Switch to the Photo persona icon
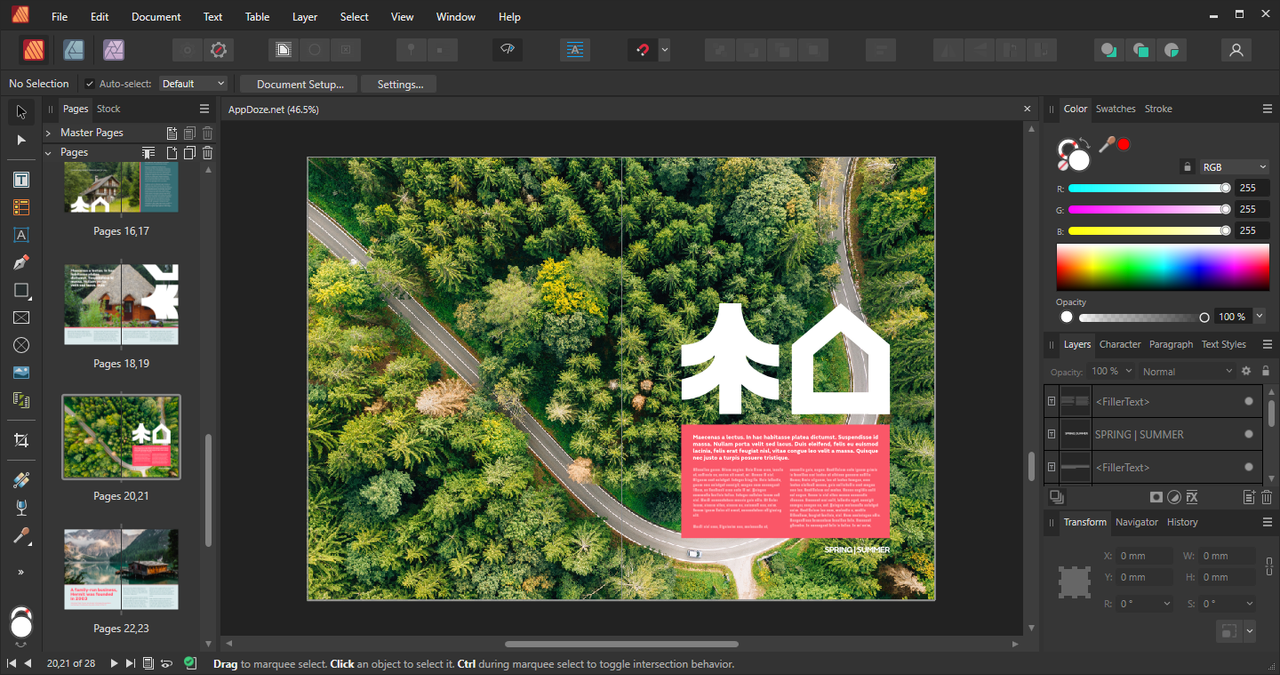Screen dimensions: 1280x675 pos(113,49)
